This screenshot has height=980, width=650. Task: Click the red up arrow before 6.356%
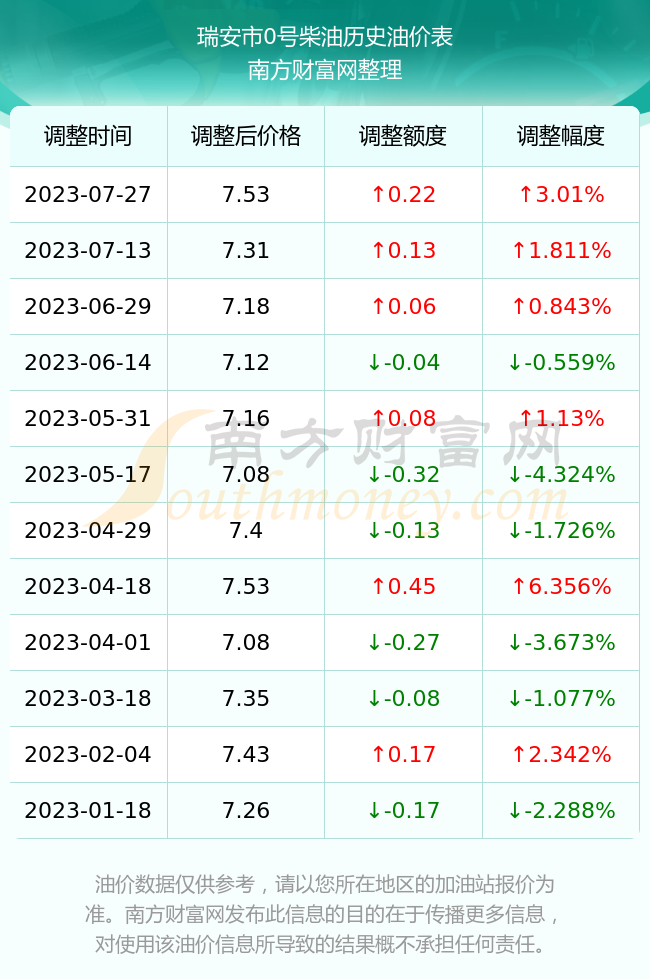(519, 587)
